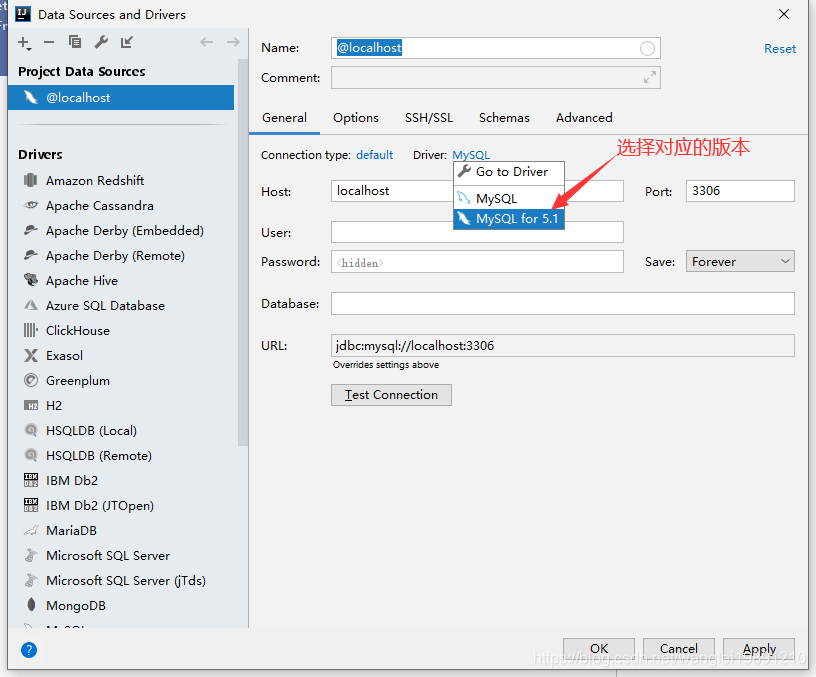Open help with question mark icon

(x=29, y=650)
